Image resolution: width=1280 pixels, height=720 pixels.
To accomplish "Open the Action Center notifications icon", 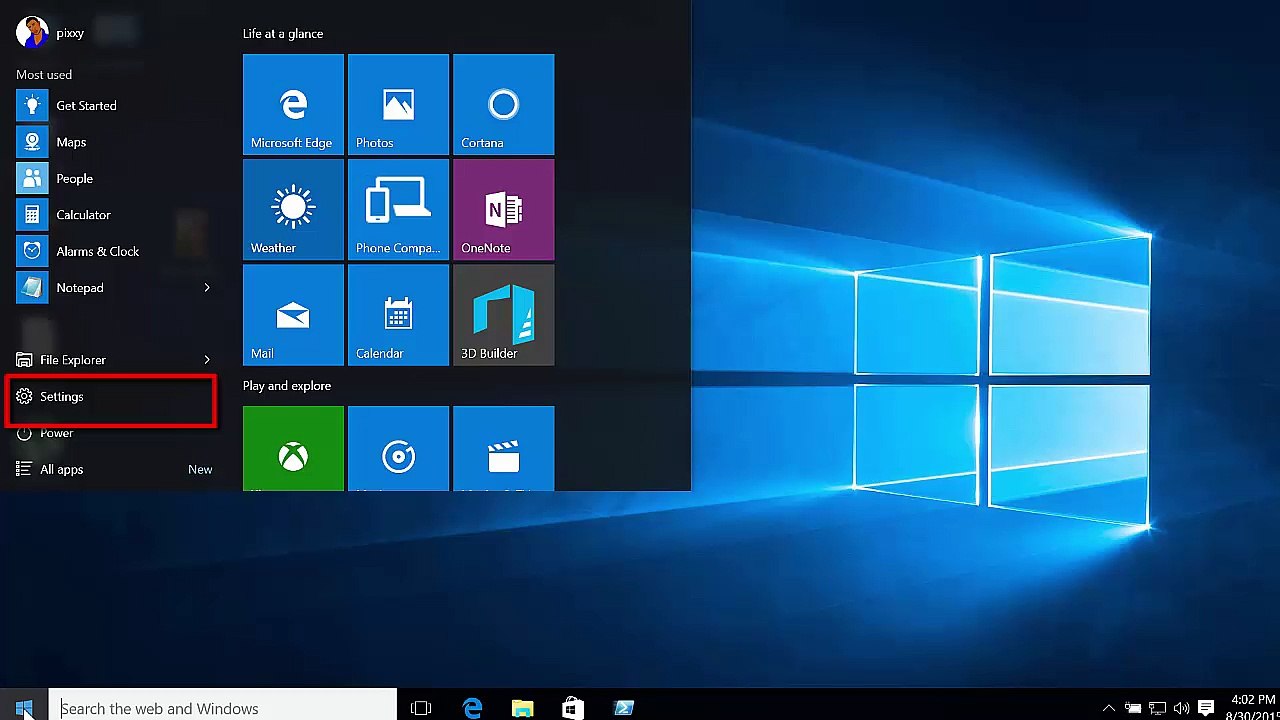I will (1206, 708).
